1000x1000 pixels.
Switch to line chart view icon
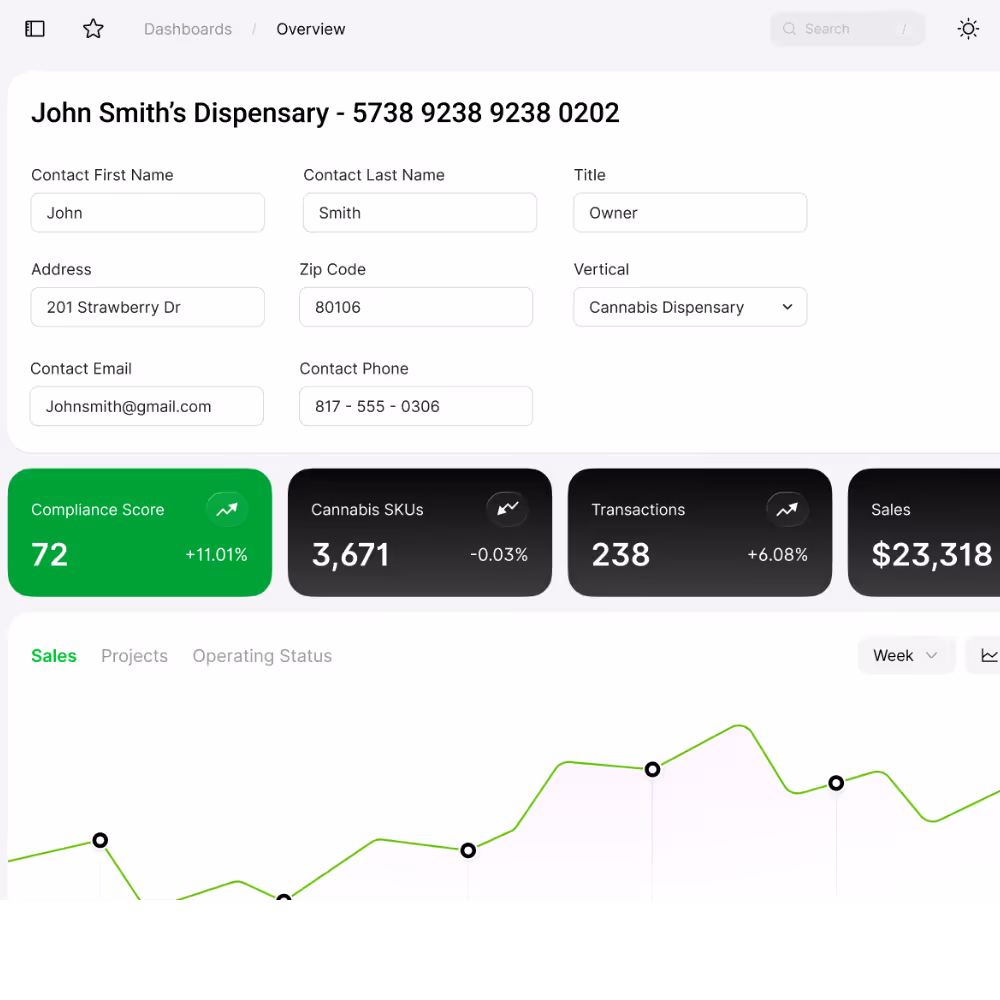988,655
